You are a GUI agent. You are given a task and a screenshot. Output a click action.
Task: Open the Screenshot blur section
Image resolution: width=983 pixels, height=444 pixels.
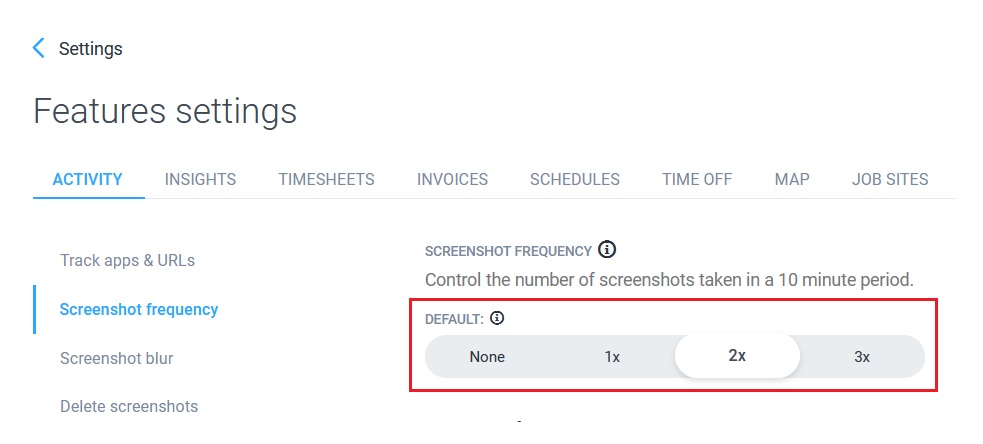[117, 358]
